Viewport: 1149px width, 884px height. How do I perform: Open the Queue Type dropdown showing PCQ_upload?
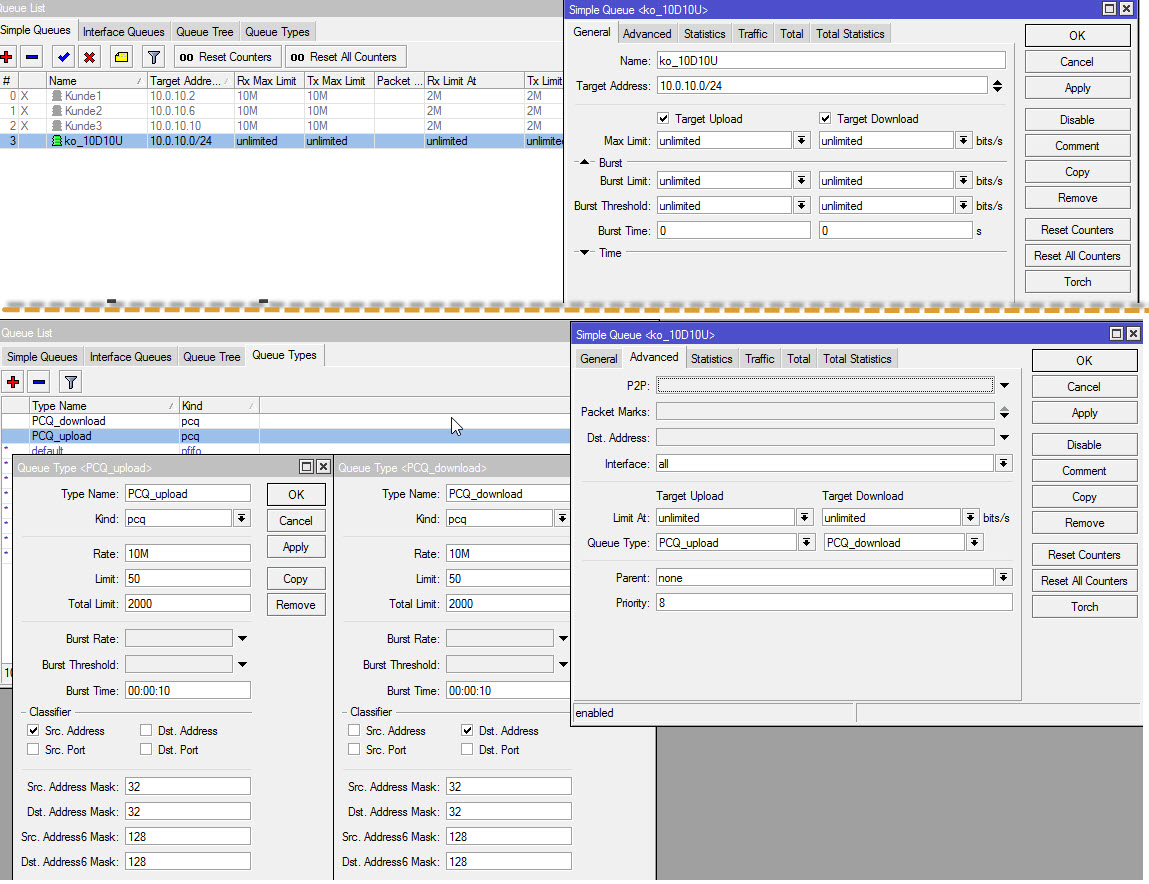tap(805, 542)
